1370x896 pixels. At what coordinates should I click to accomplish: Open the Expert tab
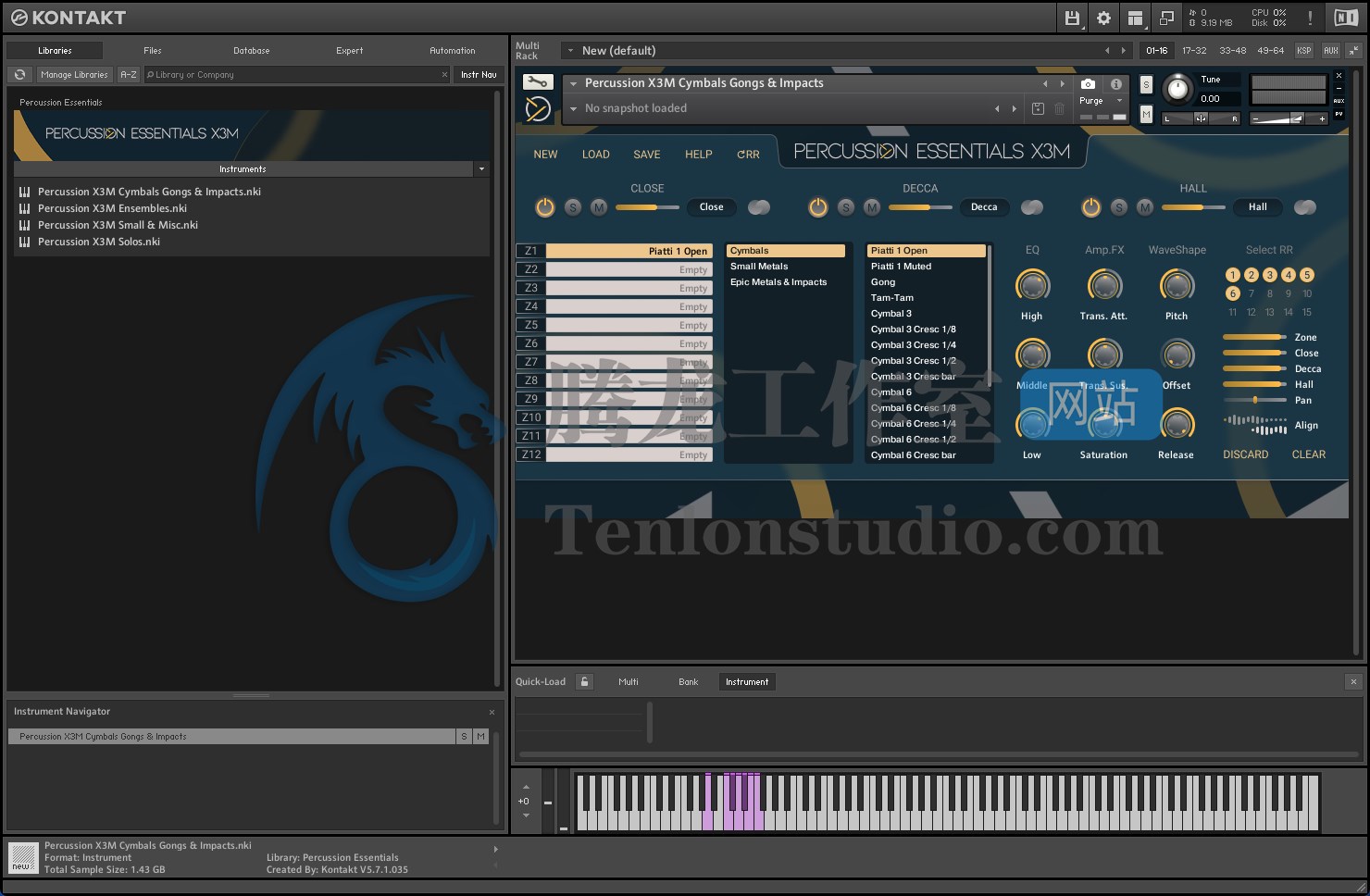[x=350, y=51]
